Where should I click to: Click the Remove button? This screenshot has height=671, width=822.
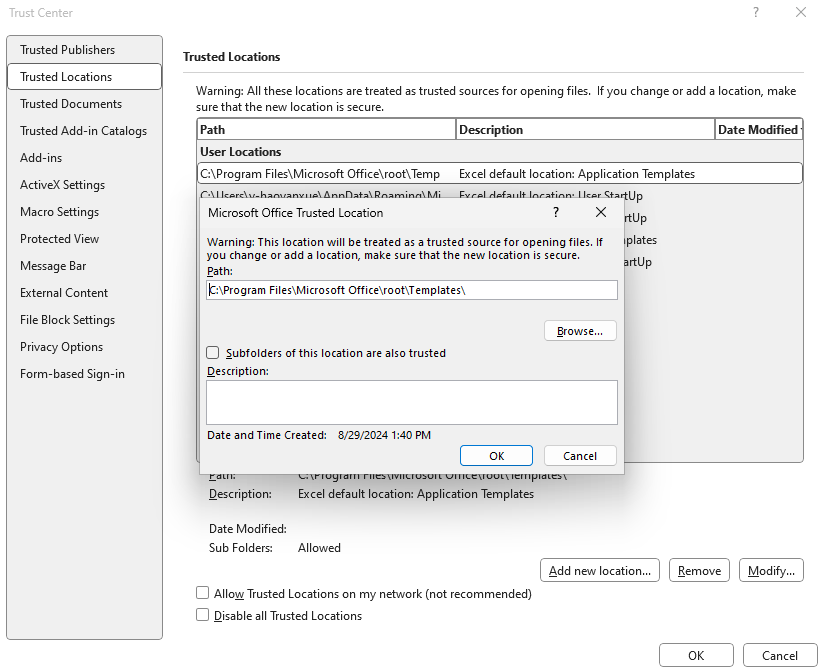pos(699,570)
